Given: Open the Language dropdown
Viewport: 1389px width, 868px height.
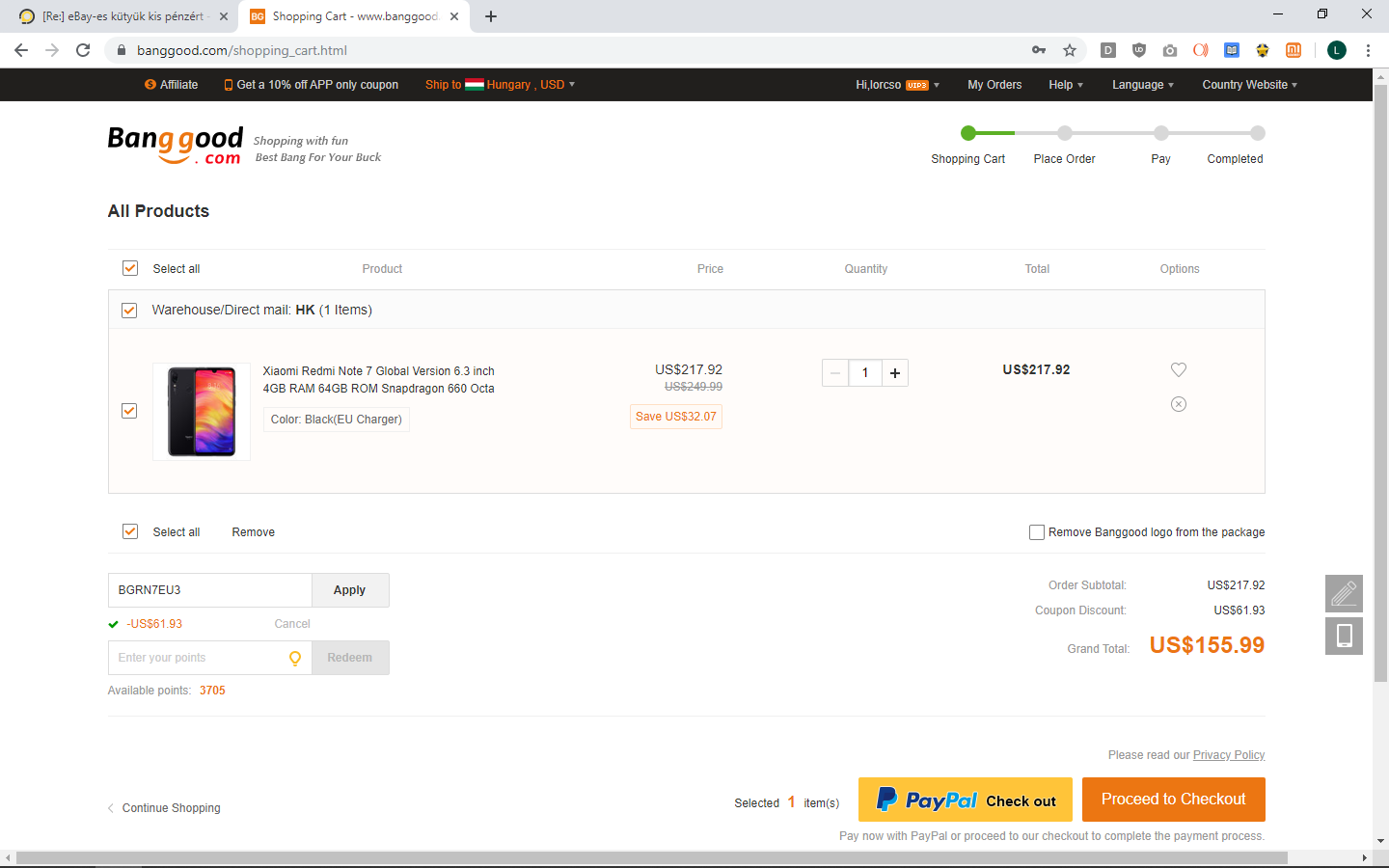Looking at the screenshot, I should click(x=1143, y=85).
